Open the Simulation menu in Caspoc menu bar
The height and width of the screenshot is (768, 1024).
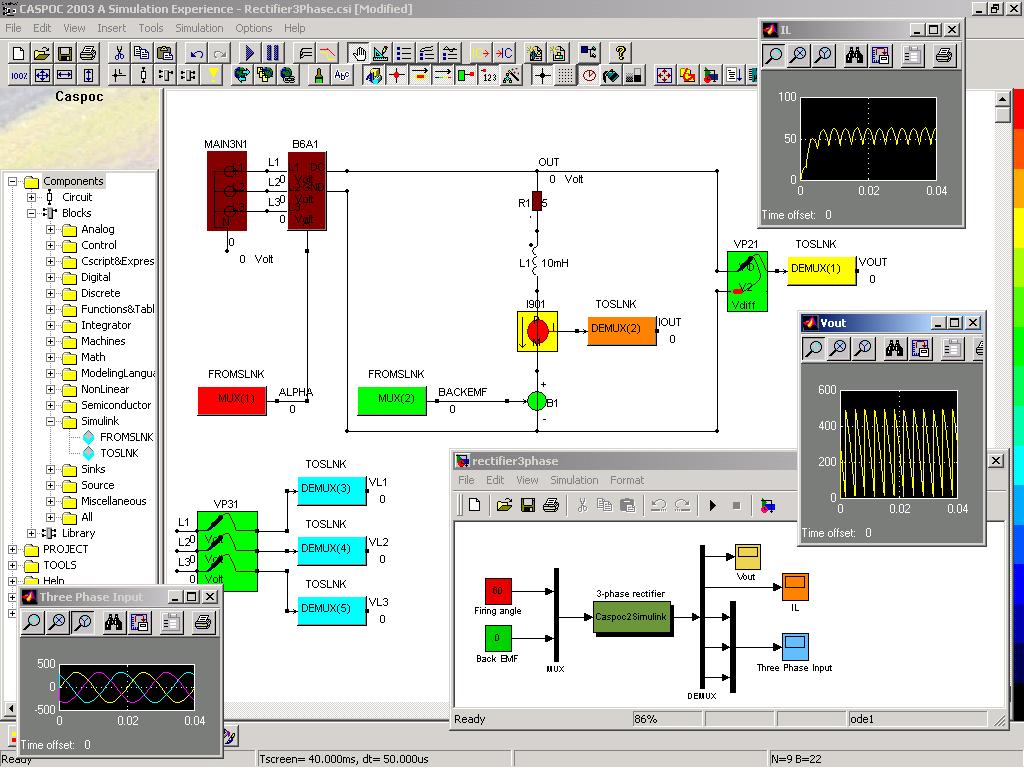pos(199,28)
